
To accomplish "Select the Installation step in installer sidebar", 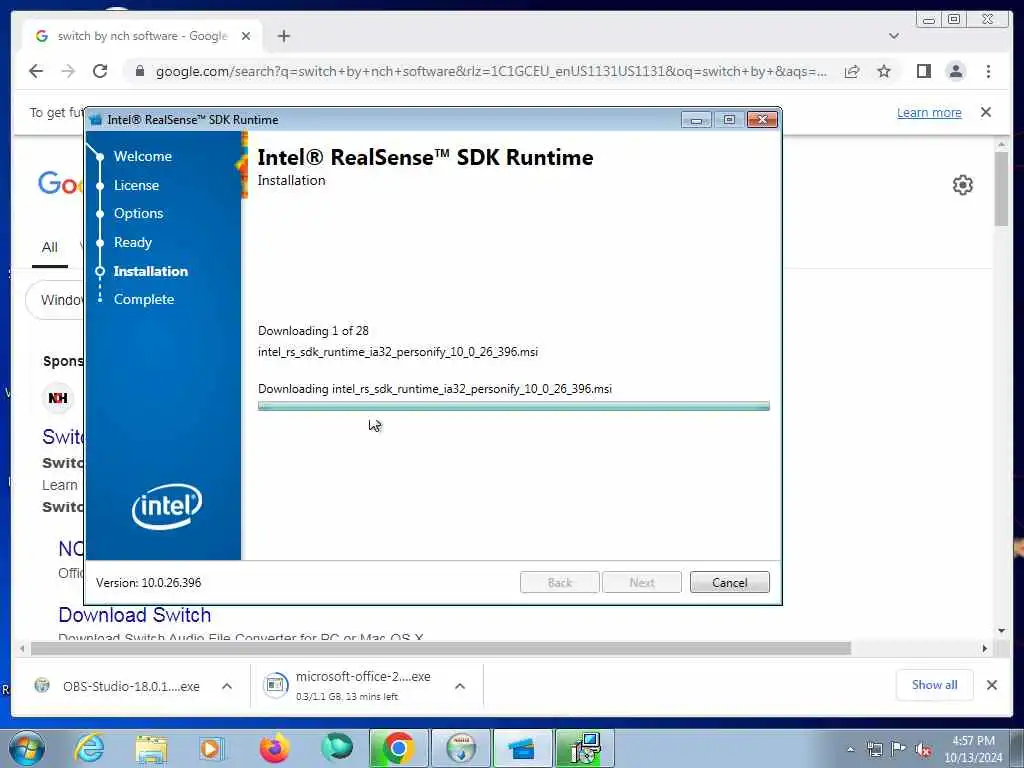I will (x=150, y=271).
